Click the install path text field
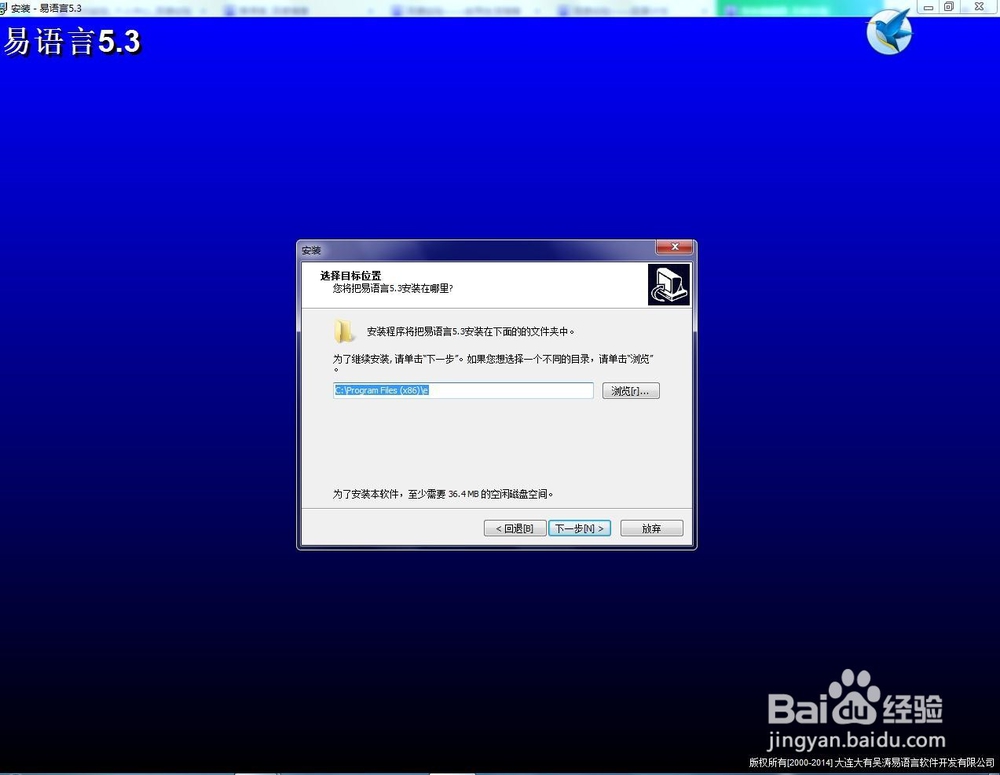Screen dimensions: 1000x775 463,390
